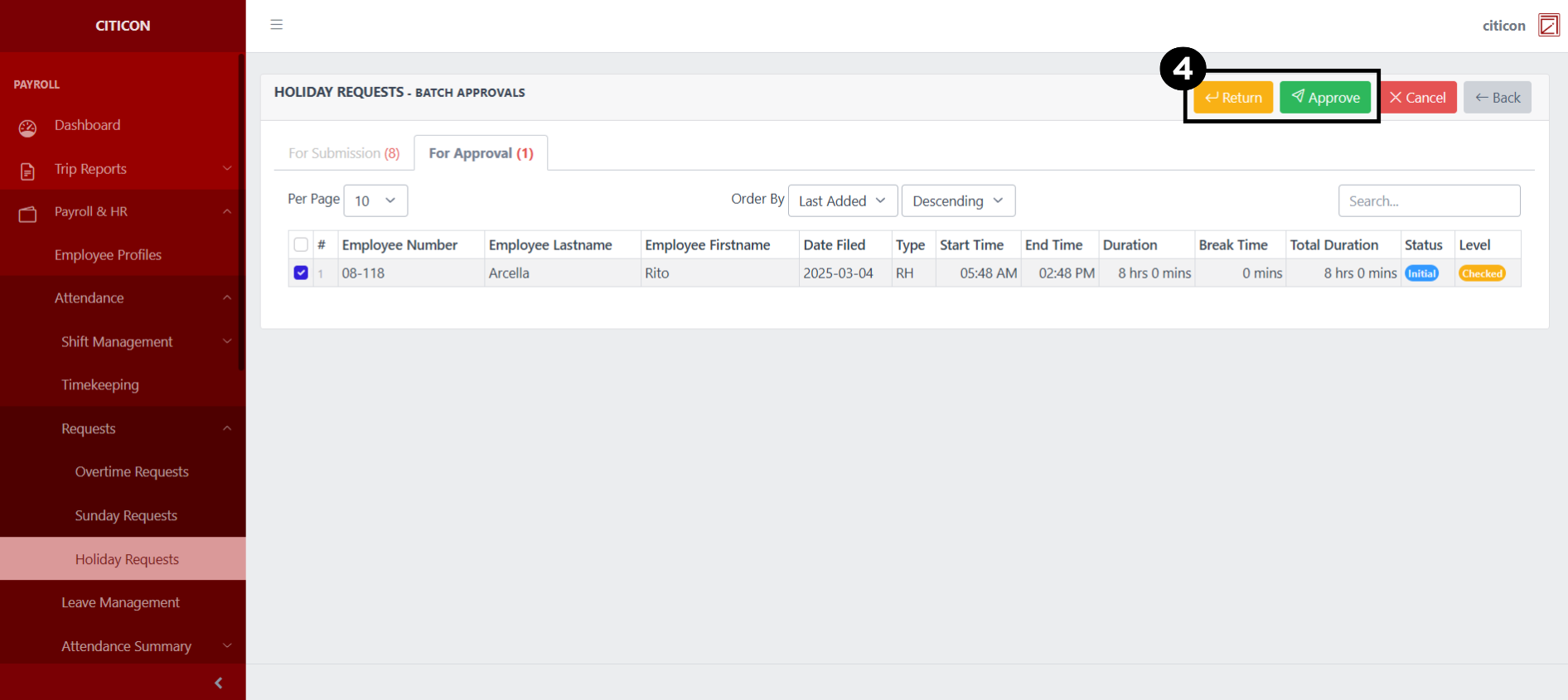Click the Search input field
The height and width of the screenshot is (700, 1568).
tap(1429, 200)
